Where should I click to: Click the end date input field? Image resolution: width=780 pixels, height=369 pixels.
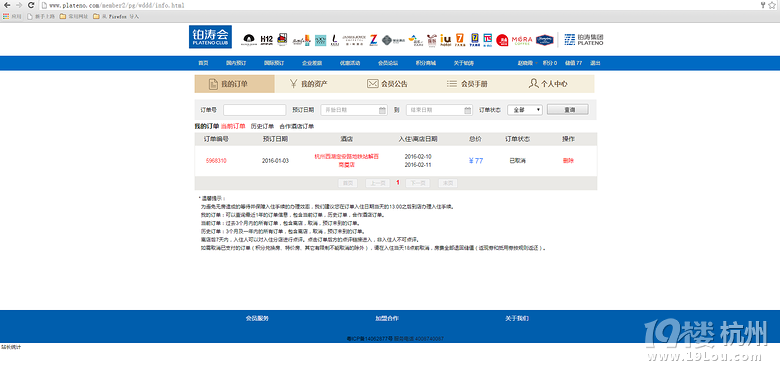(x=440, y=110)
